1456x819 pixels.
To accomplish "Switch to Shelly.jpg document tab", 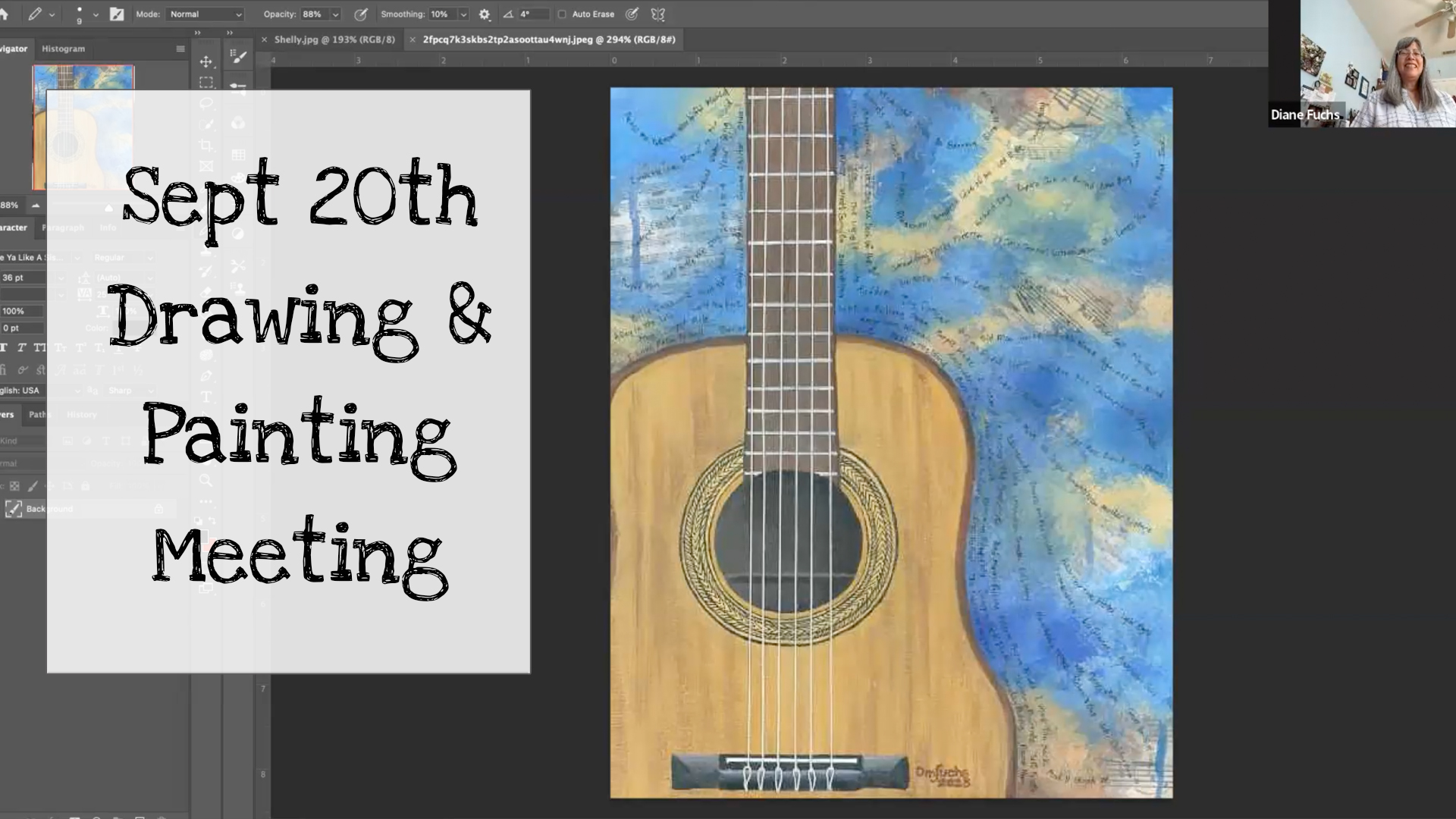I will point(334,39).
